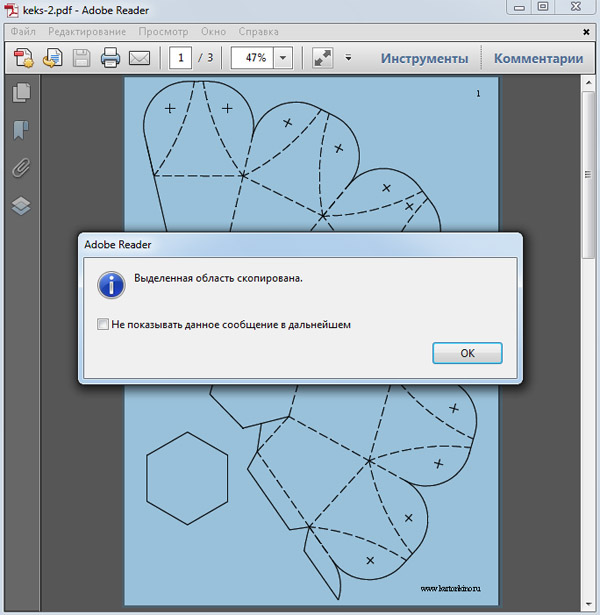The height and width of the screenshot is (615, 600).
Task: Show the attachments paperclip panel
Action: point(21,168)
